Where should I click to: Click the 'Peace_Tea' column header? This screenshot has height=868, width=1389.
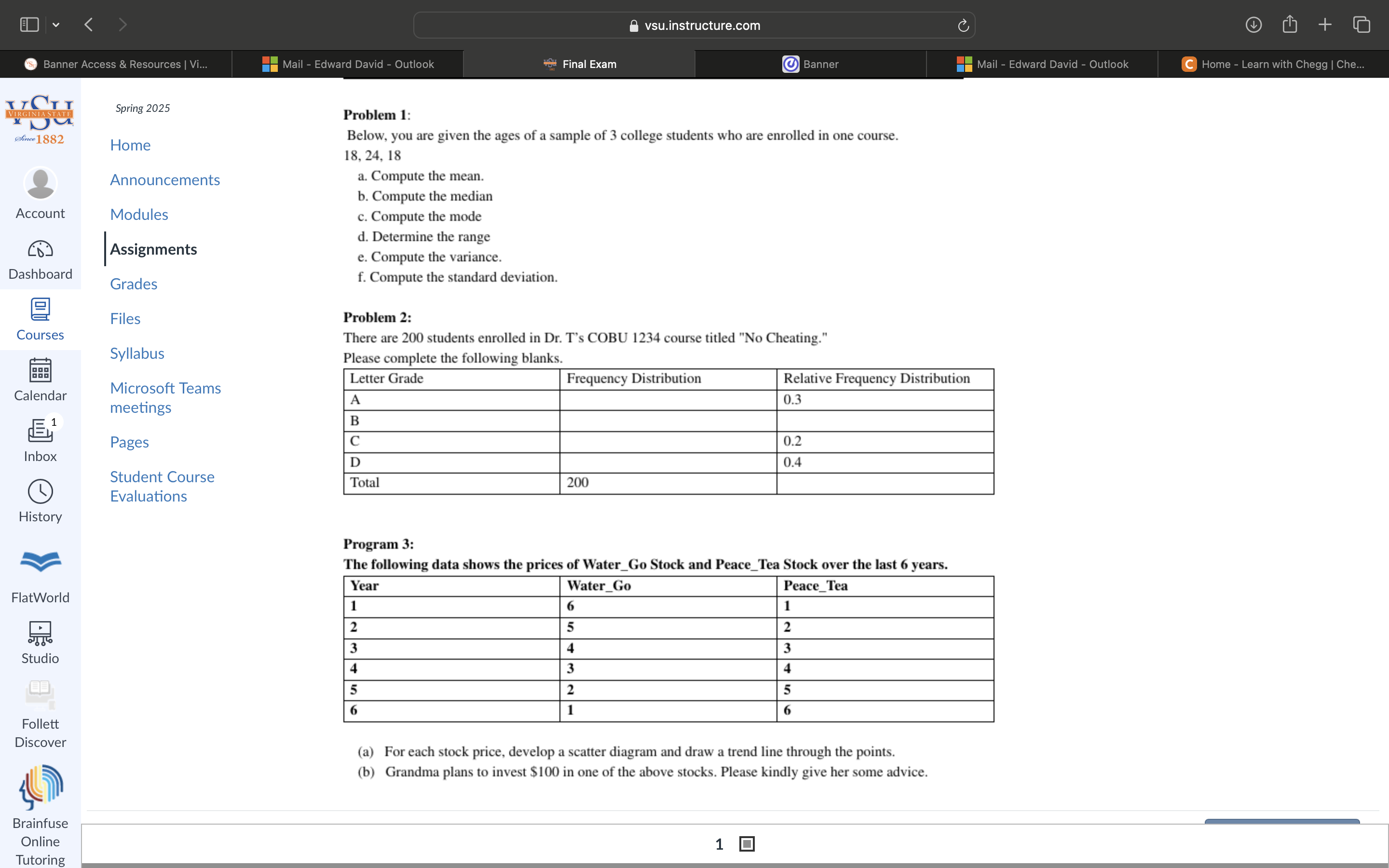tap(885, 586)
